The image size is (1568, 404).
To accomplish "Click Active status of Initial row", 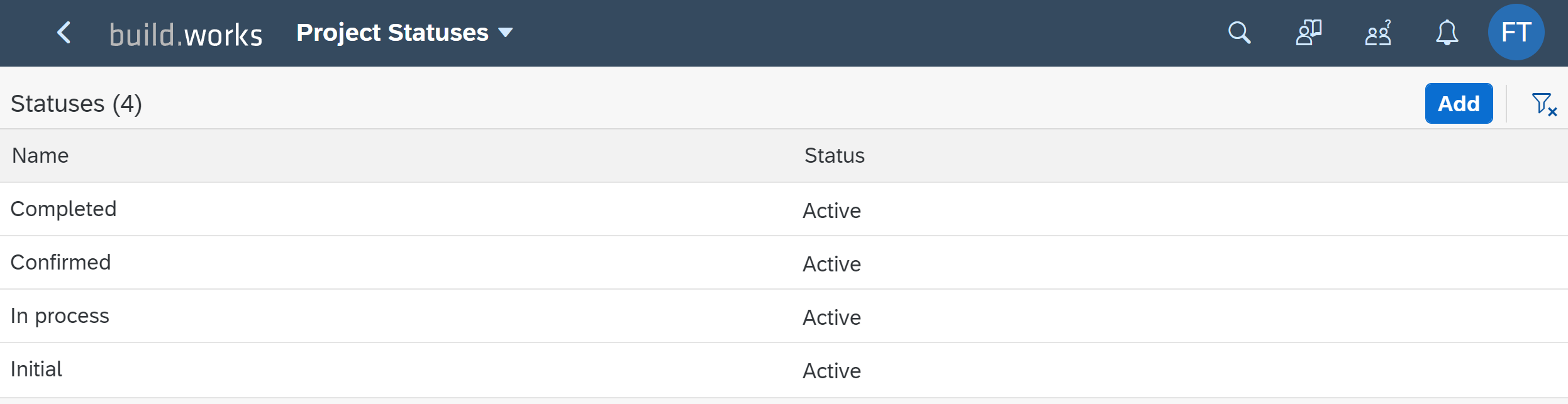I will point(831,371).
